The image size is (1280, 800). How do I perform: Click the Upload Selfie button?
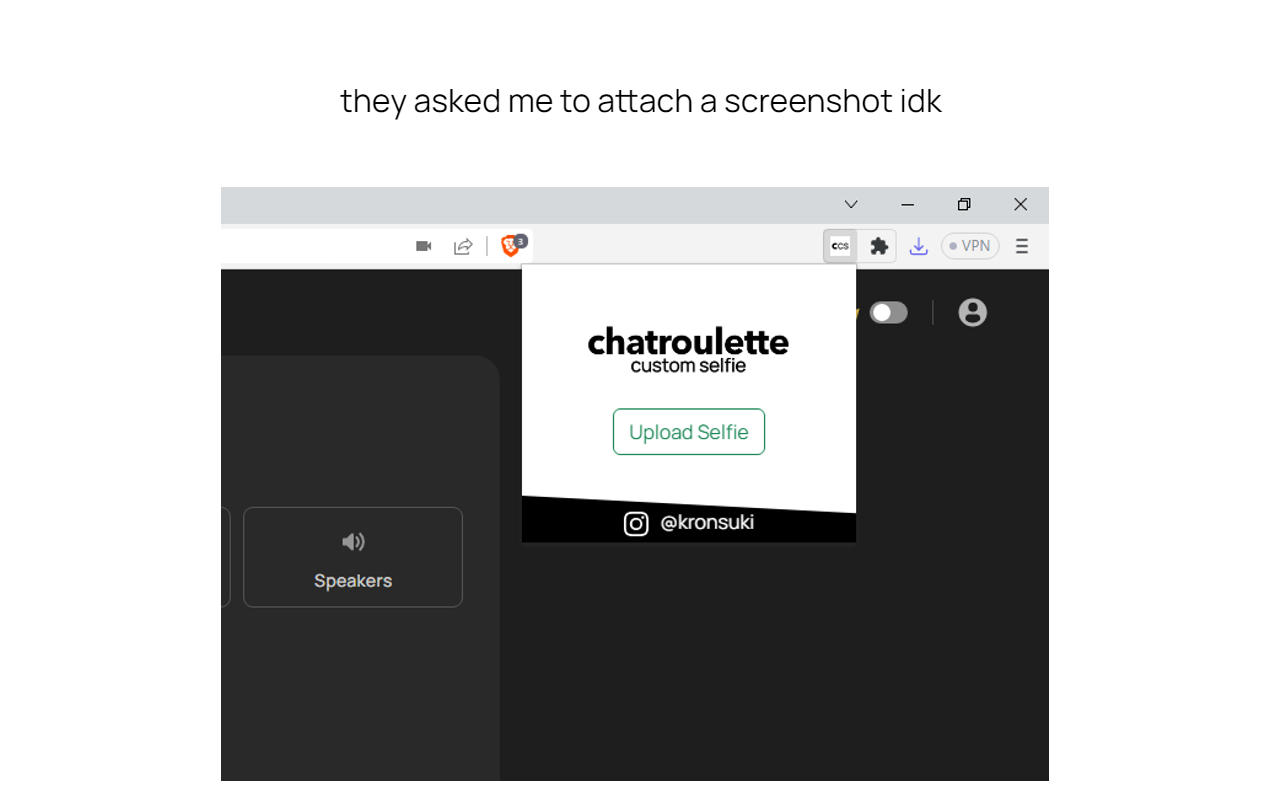688,431
